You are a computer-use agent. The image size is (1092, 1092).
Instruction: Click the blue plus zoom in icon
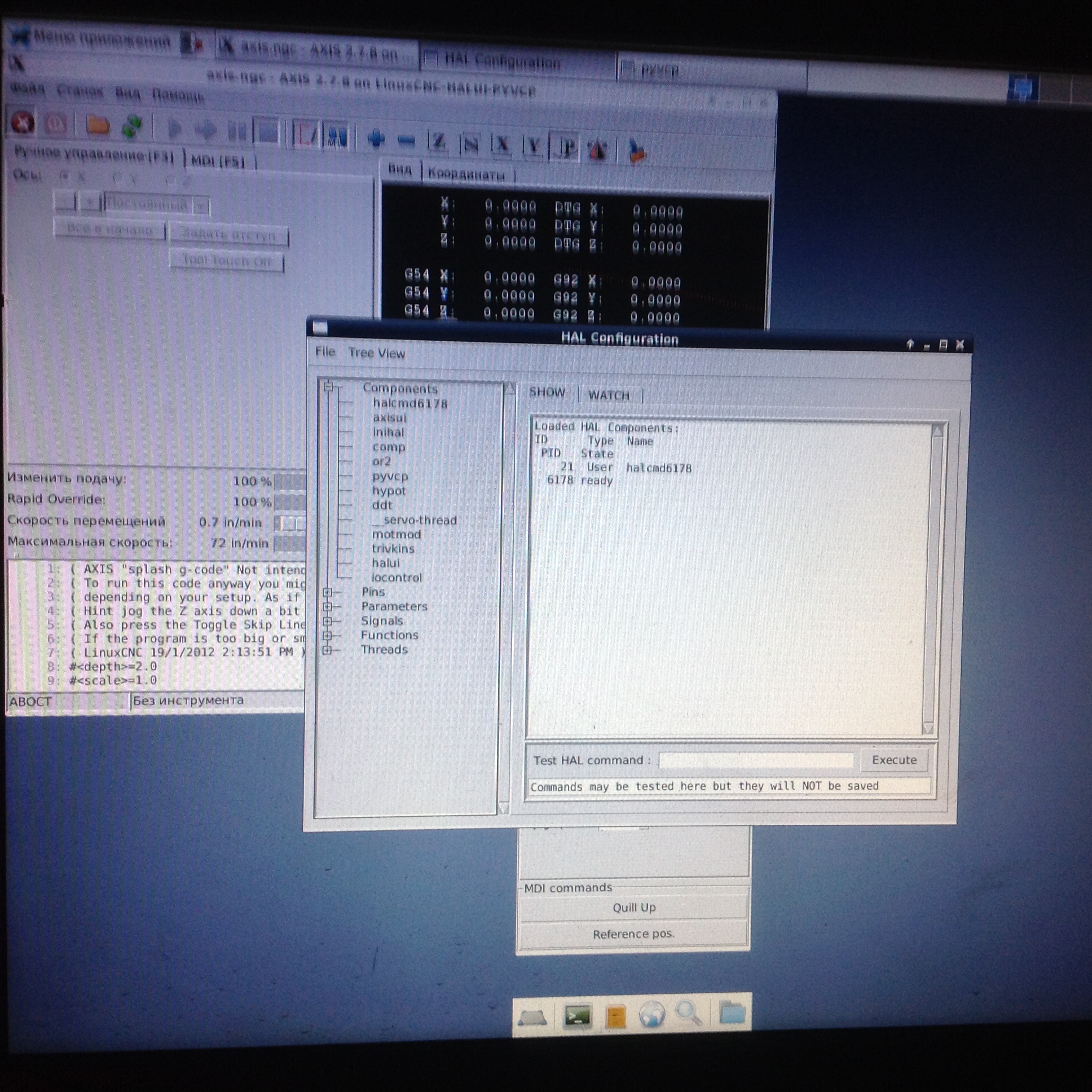[376, 139]
